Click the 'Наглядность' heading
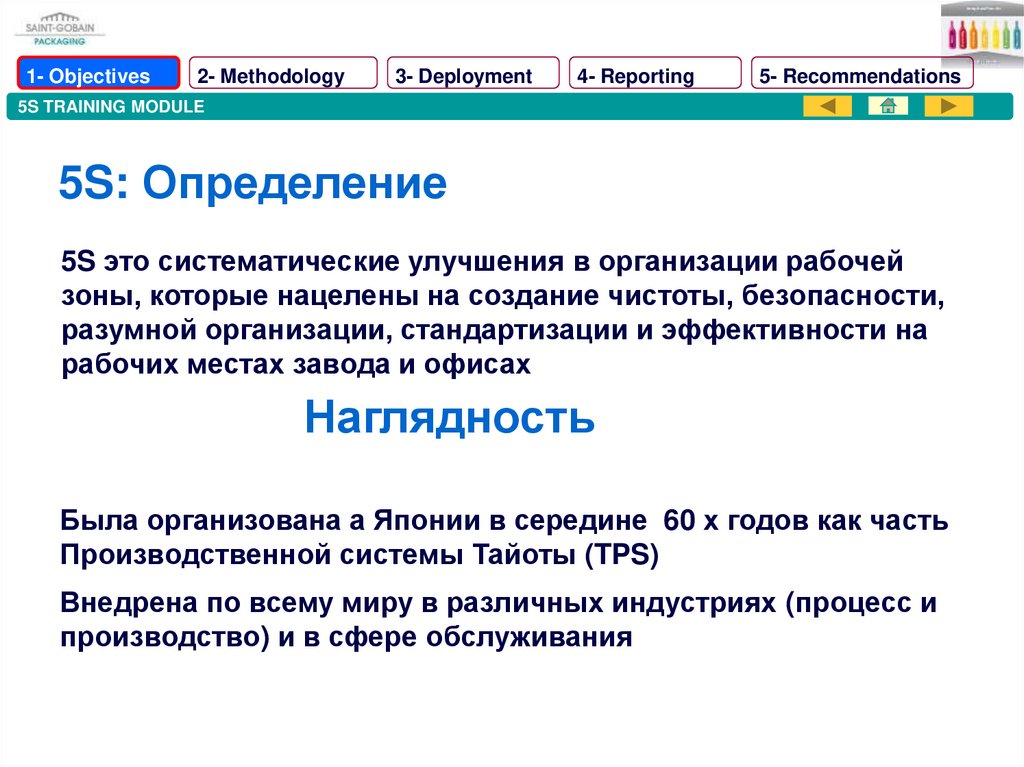This screenshot has width=1024, height=767. point(449,418)
